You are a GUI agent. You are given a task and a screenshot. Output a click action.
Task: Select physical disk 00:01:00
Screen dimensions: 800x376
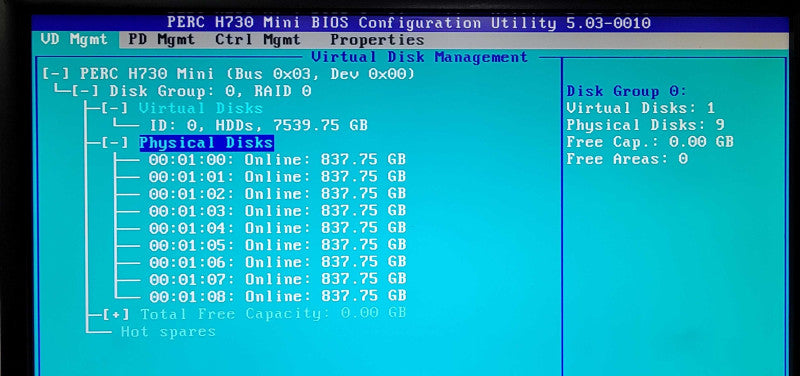278,160
